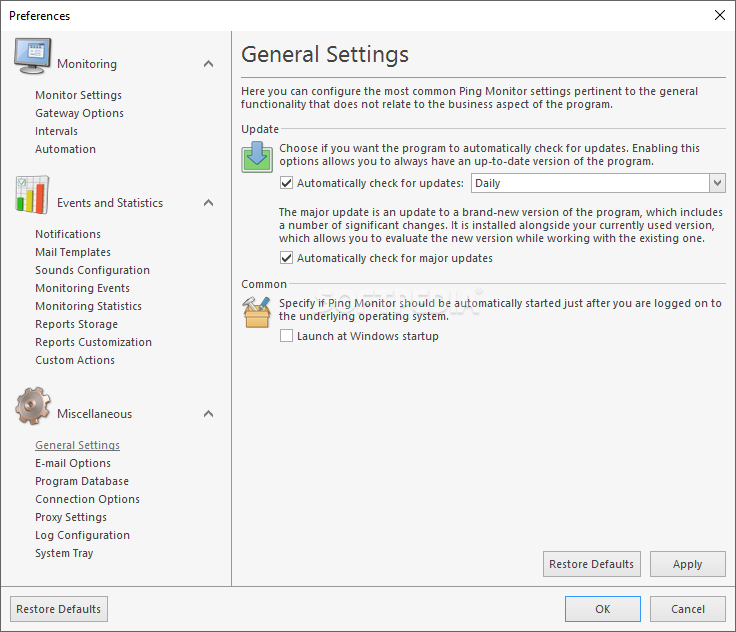Image resolution: width=736 pixels, height=632 pixels.
Task: Click the Common toolbox icon
Action: pyautogui.click(x=256, y=312)
